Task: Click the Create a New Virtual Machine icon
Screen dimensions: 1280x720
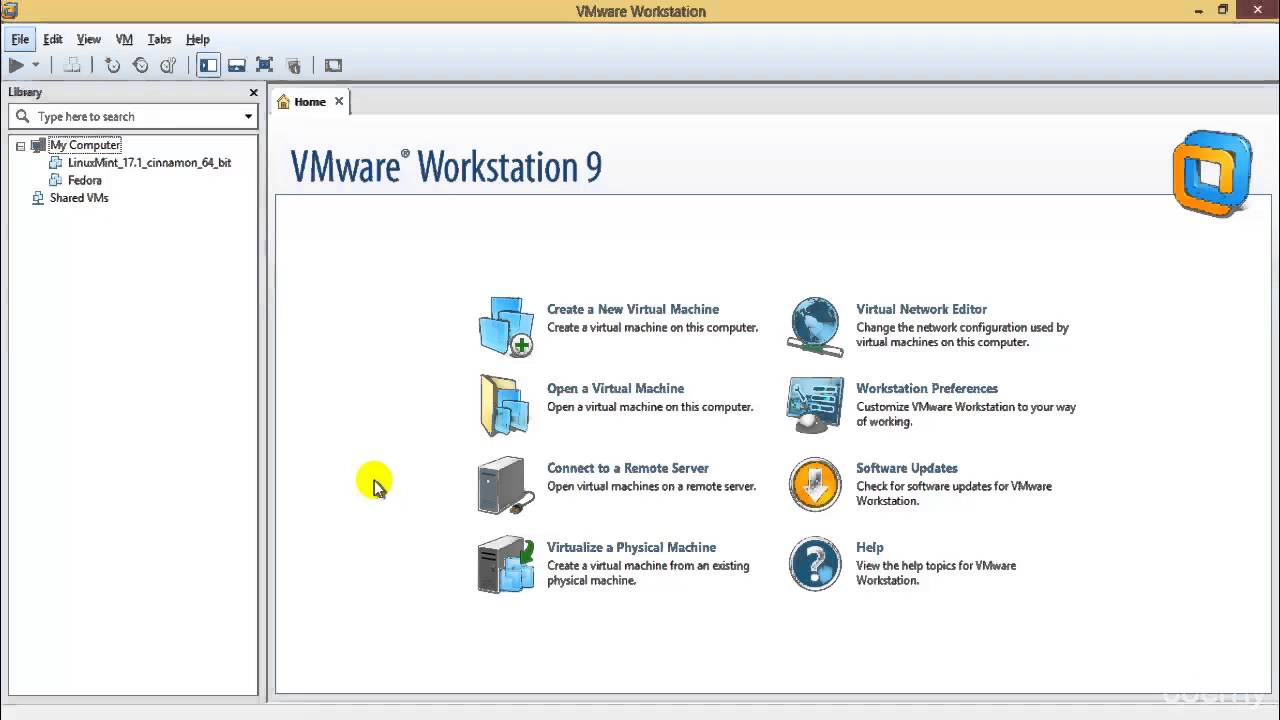Action: pos(506,326)
